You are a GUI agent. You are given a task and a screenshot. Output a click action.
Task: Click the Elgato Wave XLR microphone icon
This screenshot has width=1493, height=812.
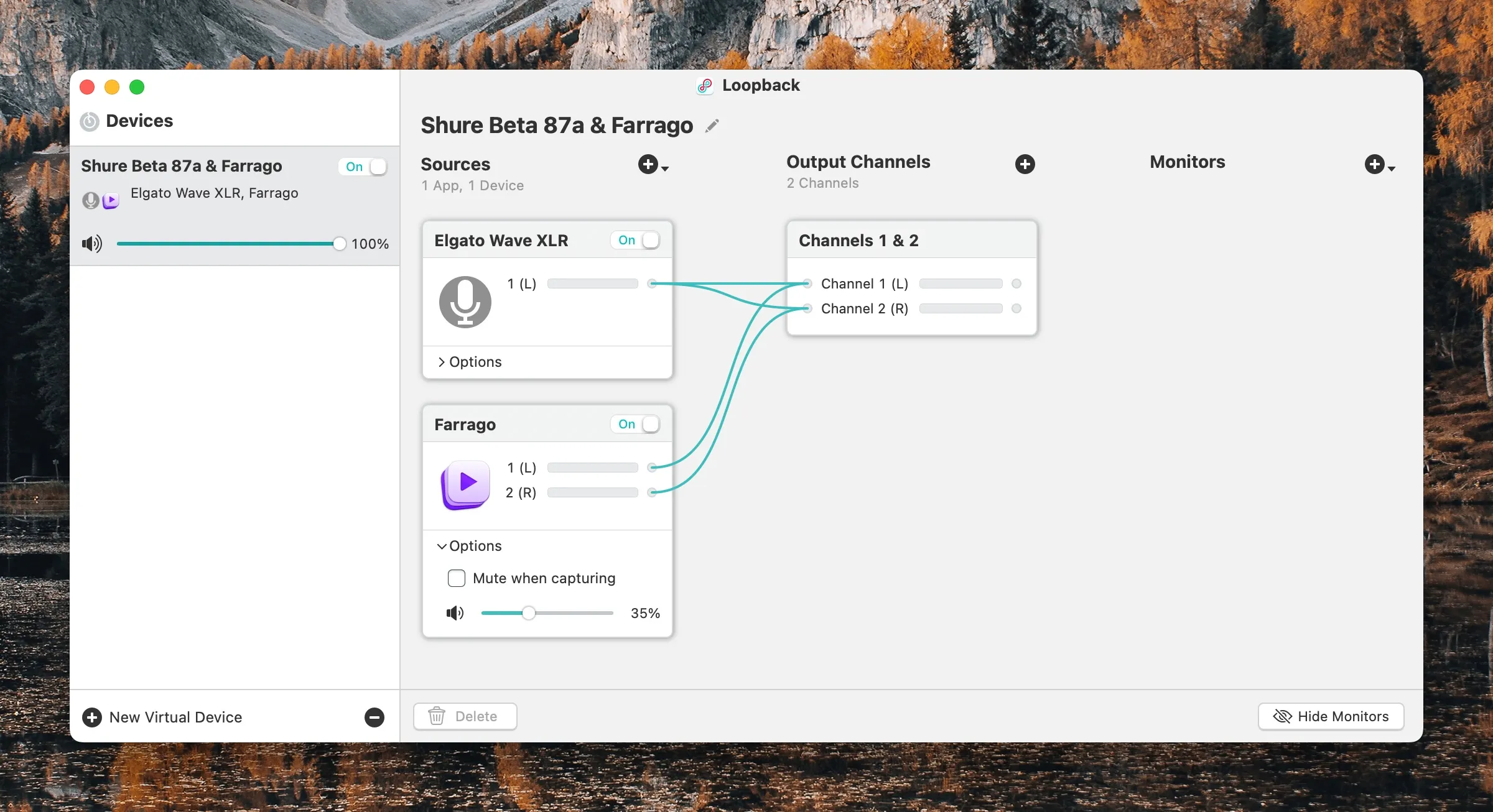465,302
